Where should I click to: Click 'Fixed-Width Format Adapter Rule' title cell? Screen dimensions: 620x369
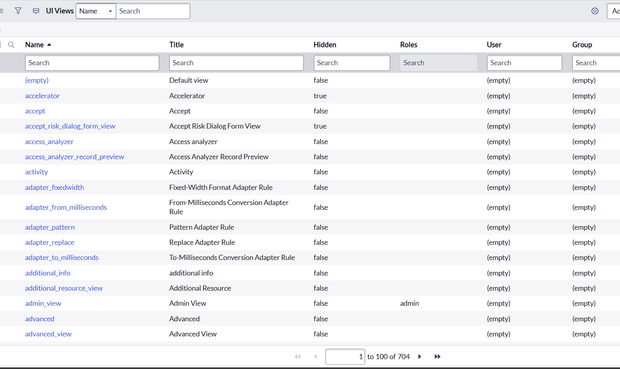[221, 187]
